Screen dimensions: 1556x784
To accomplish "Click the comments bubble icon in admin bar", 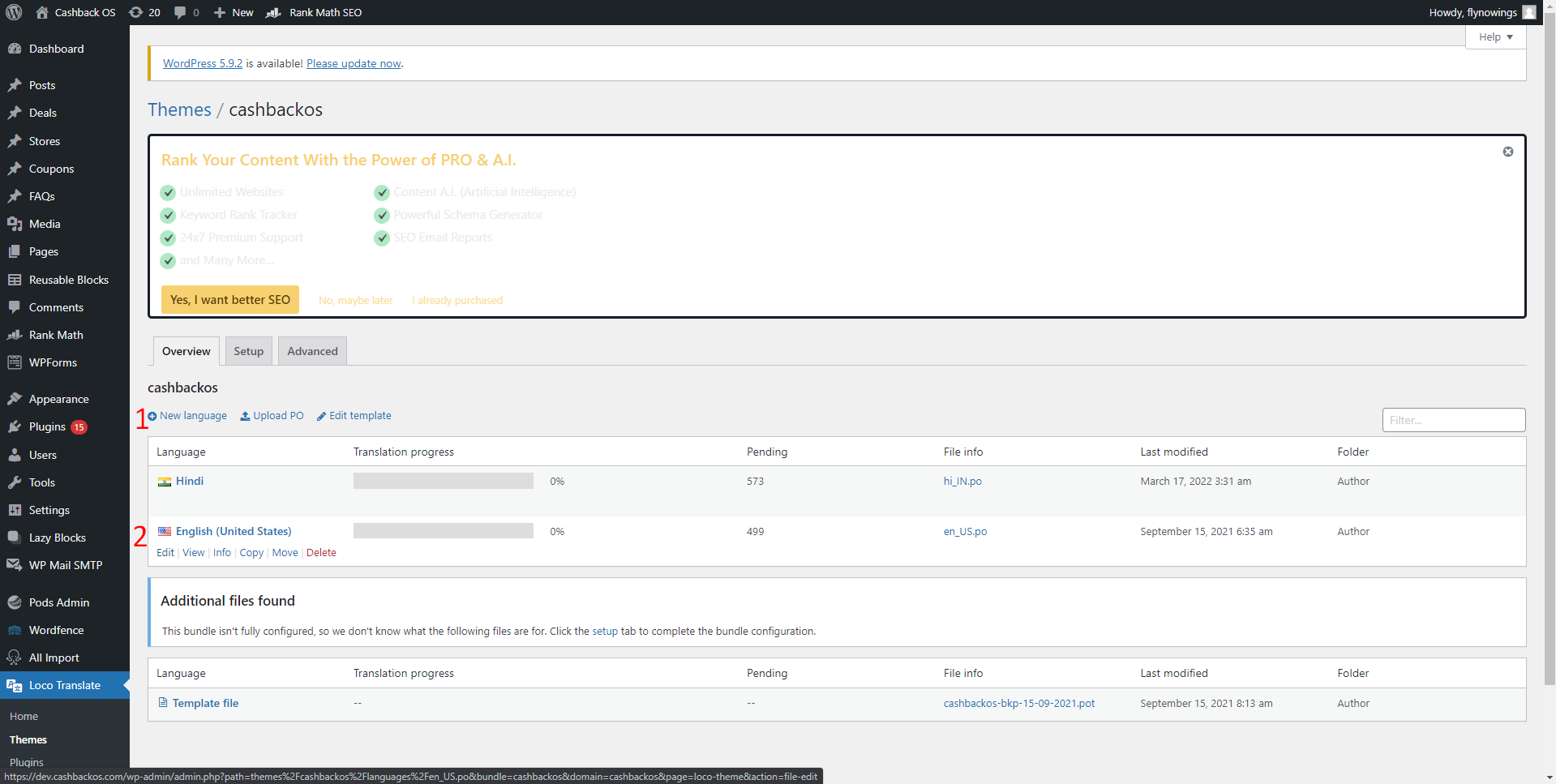I will click(186, 12).
